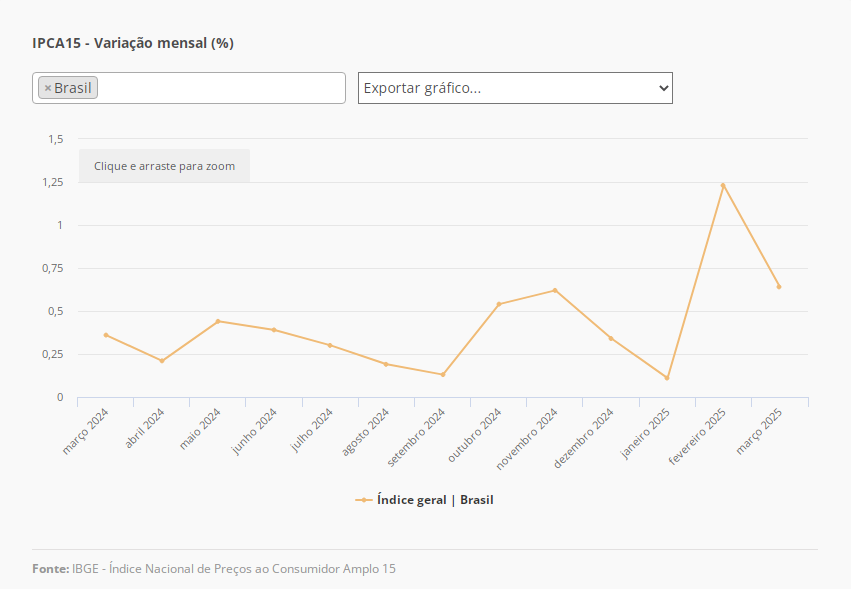Click into the location tag input field
The image size is (851, 589).
220,88
